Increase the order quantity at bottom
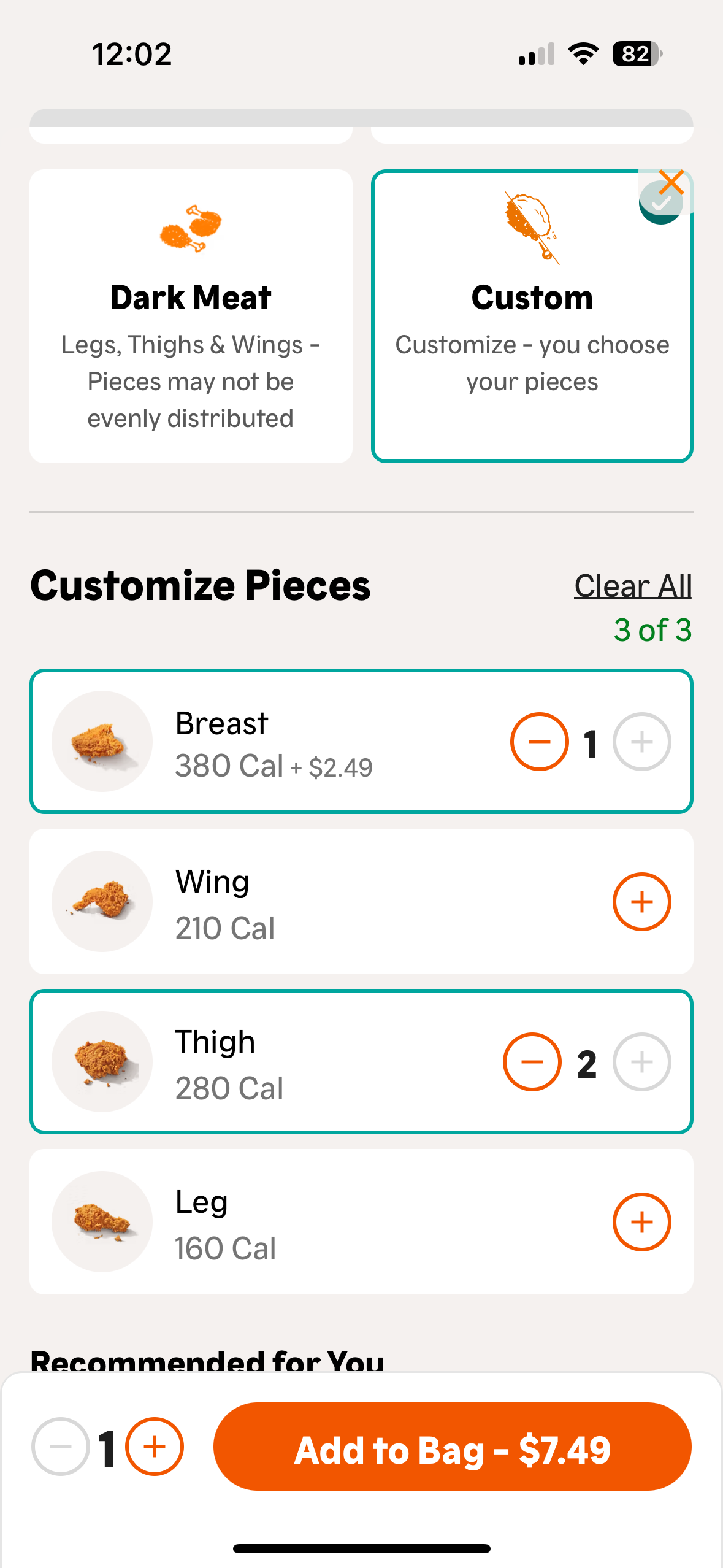This screenshot has width=723, height=1568. pyautogui.click(x=154, y=1447)
